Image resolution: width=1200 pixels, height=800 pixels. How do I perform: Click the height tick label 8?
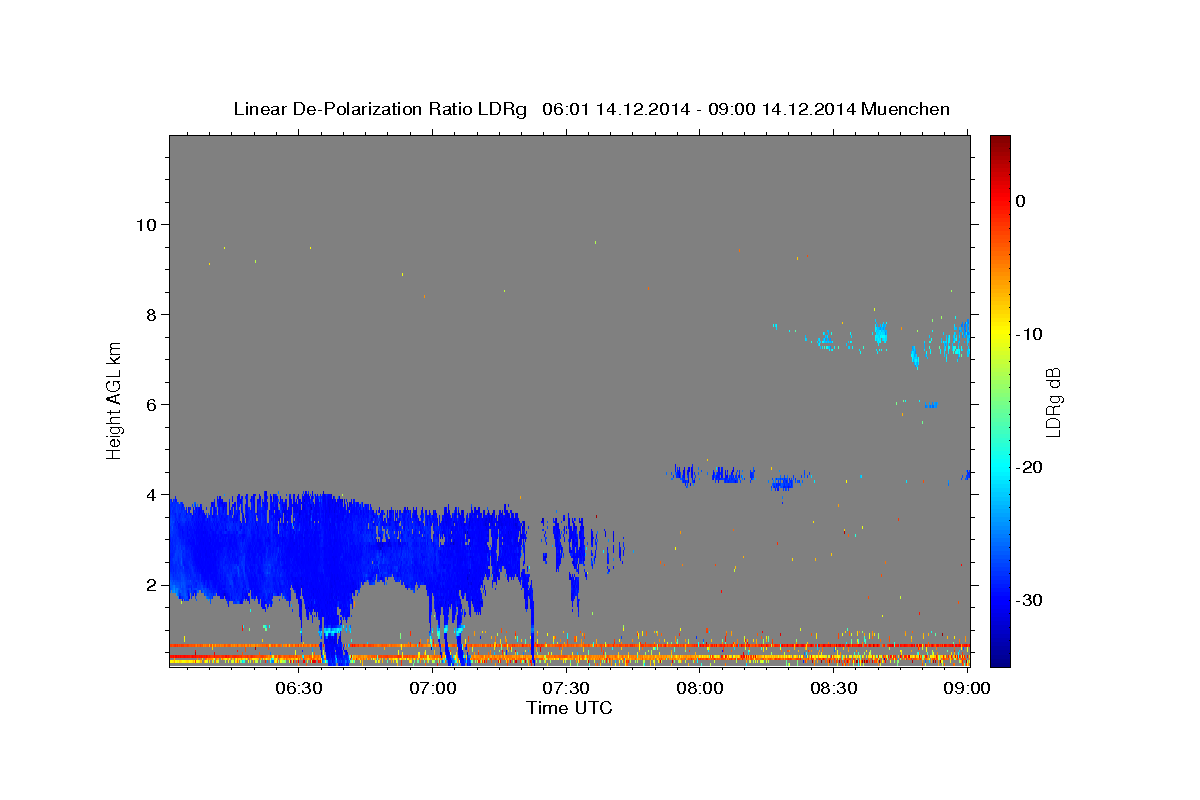152,314
